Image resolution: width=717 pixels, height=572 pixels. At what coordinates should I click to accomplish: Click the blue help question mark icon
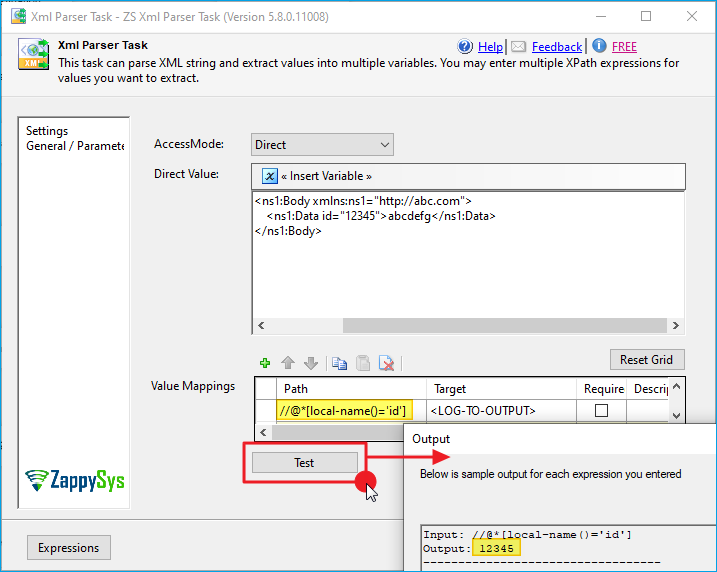pyautogui.click(x=465, y=47)
